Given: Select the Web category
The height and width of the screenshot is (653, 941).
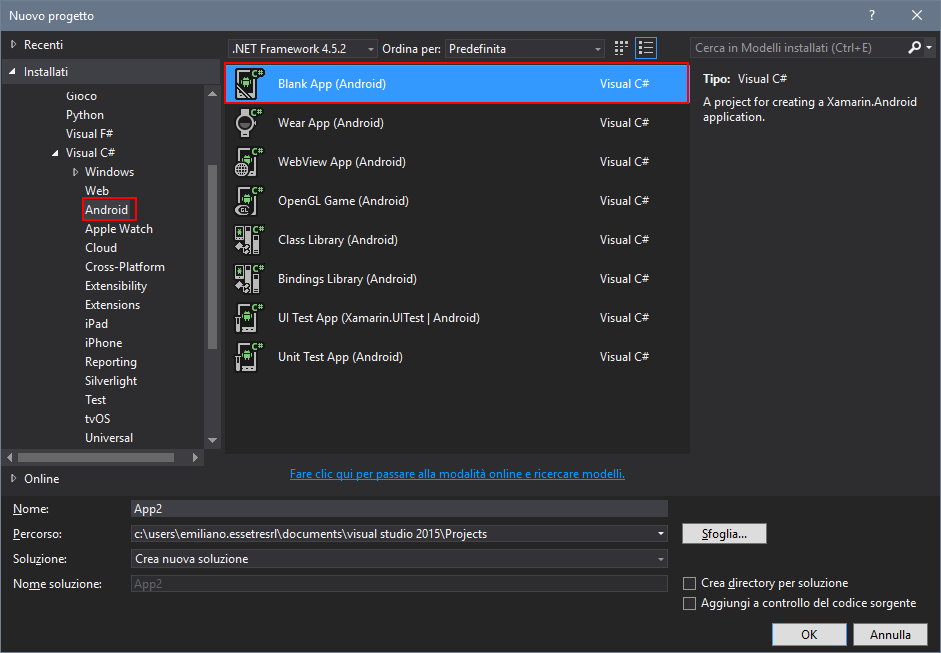Looking at the screenshot, I should click(x=97, y=191).
